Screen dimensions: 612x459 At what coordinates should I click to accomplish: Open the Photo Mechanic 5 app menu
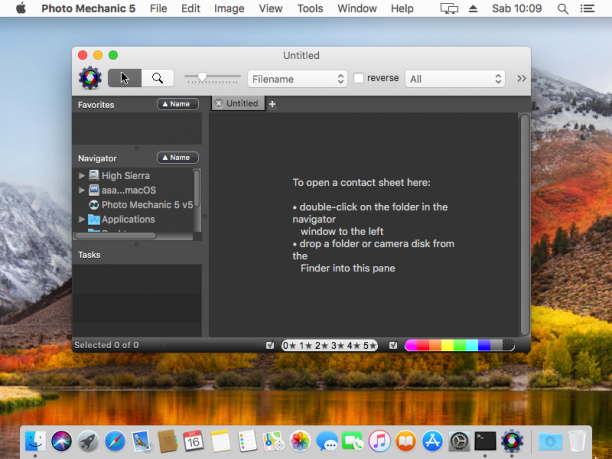[x=88, y=8]
